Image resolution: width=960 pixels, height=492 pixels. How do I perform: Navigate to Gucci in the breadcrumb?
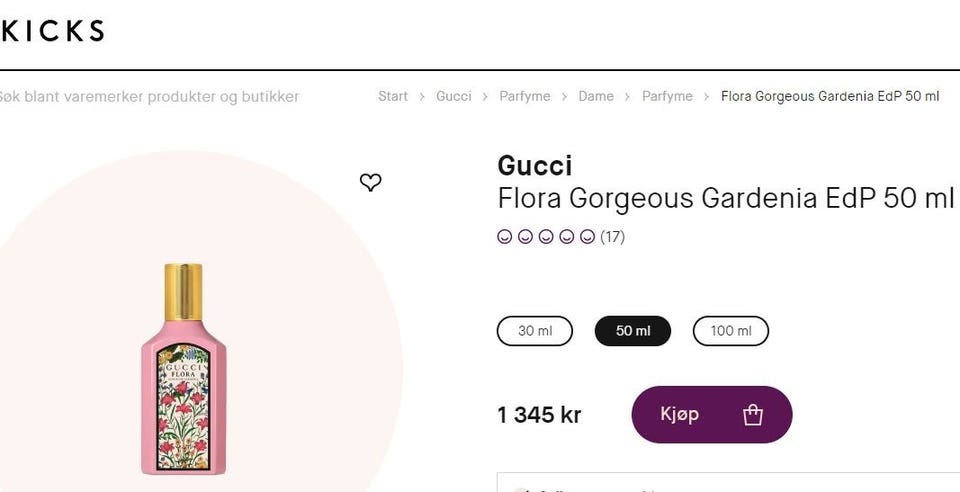point(454,96)
